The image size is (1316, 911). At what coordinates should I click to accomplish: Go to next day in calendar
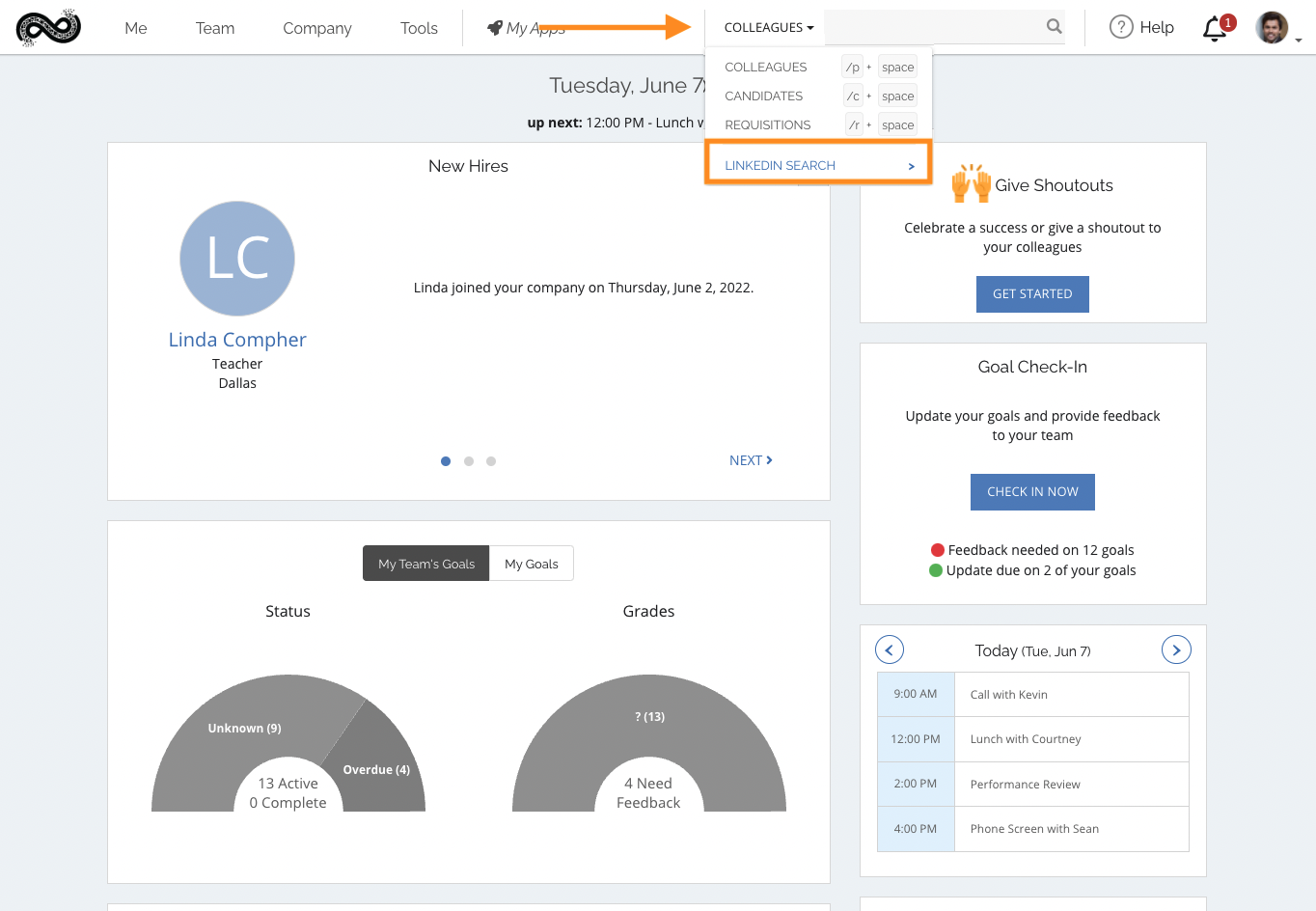pyautogui.click(x=1176, y=649)
